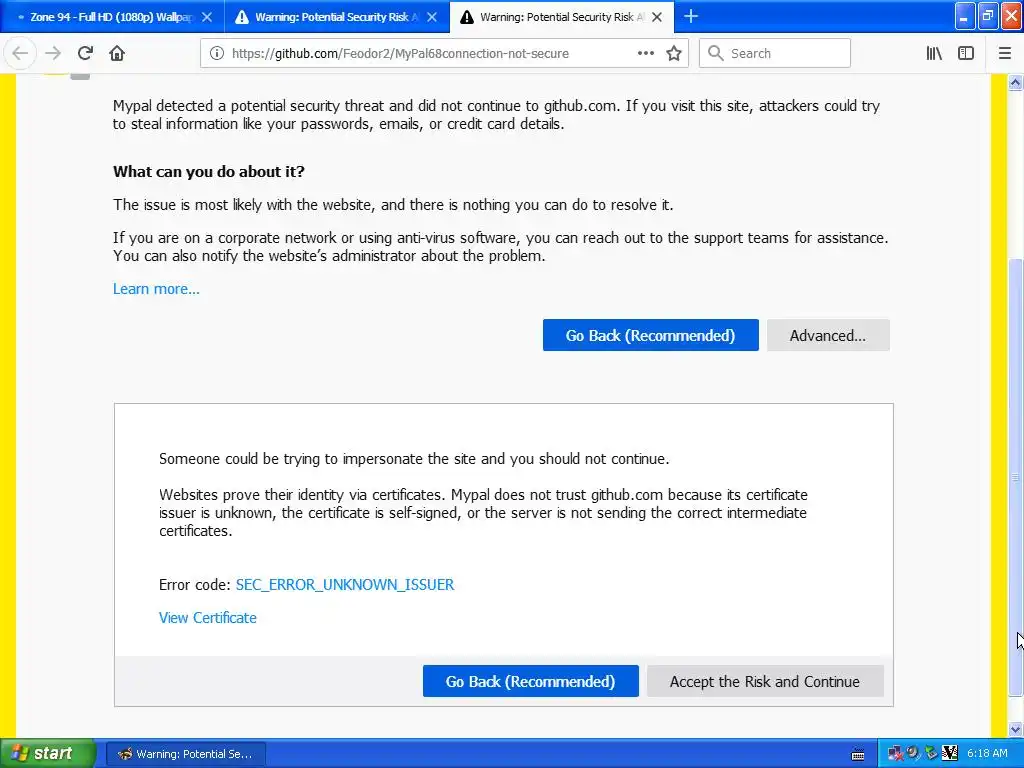Open page actions three-dot menu
1024x768 pixels.
click(x=645, y=54)
